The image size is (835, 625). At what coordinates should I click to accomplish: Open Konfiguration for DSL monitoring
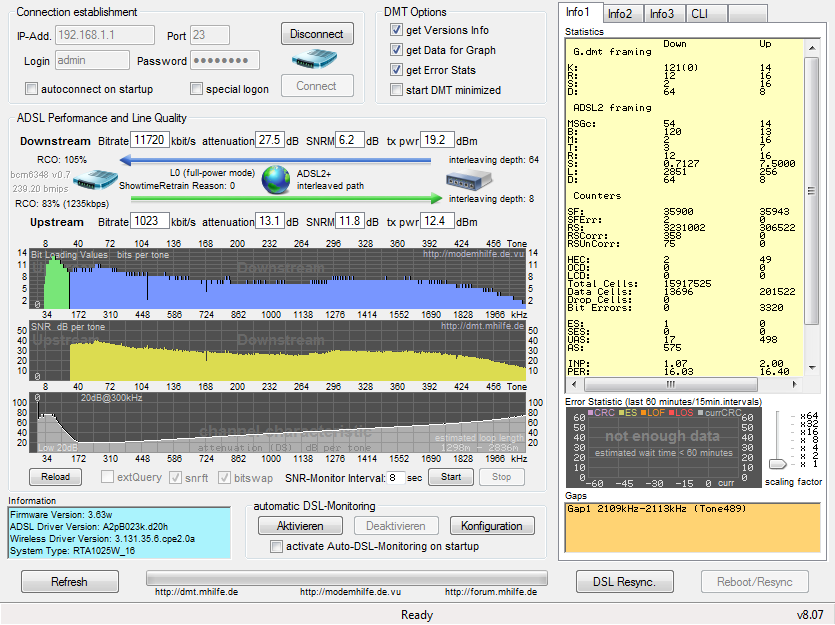pyautogui.click(x=492, y=526)
